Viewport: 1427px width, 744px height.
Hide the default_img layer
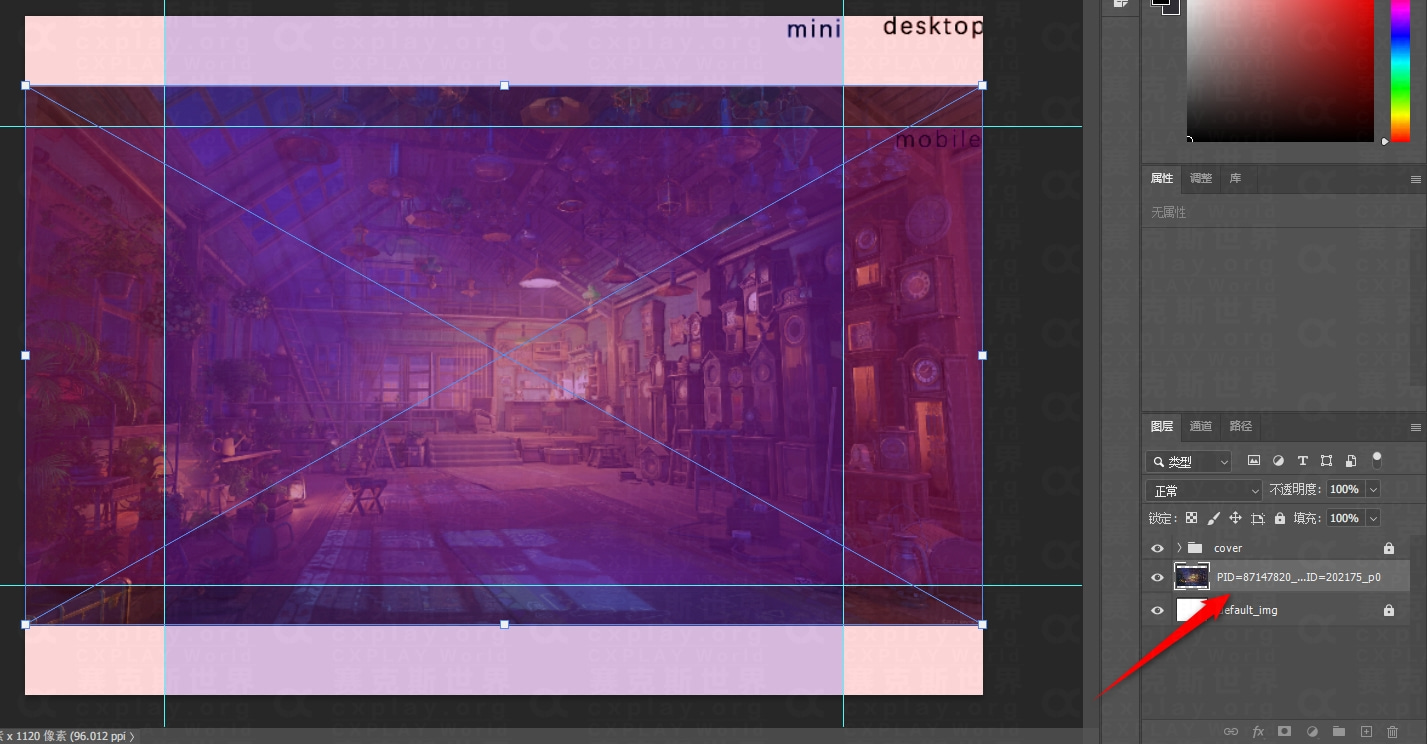point(1158,610)
